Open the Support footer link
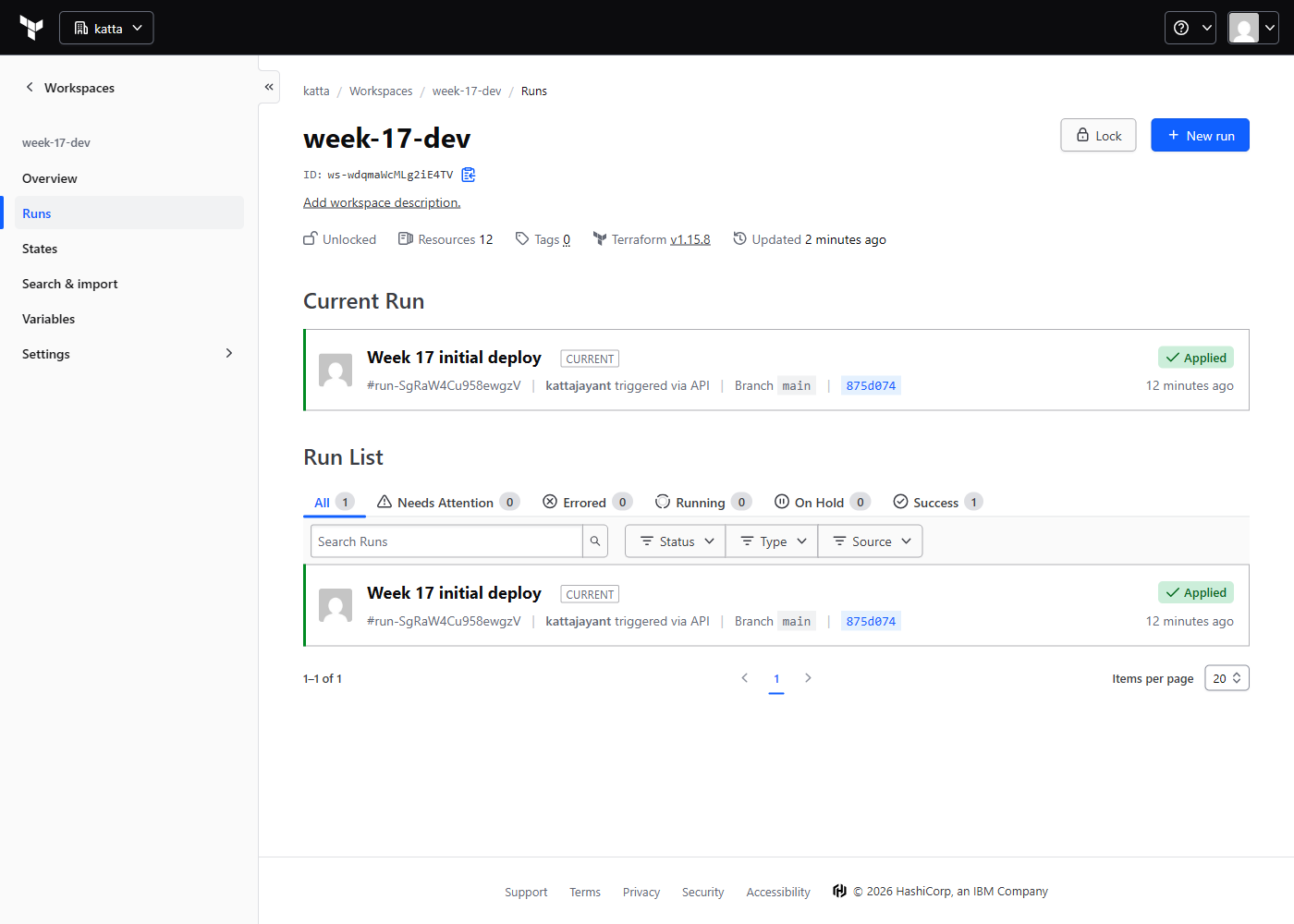This screenshot has height=924, width=1294. coord(526,892)
